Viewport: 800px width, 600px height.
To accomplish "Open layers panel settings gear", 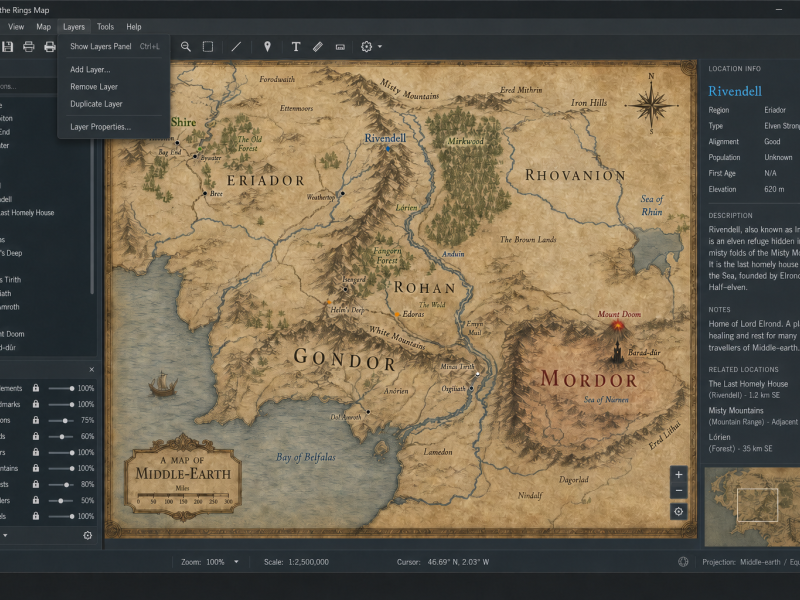I will (x=88, y=535).
